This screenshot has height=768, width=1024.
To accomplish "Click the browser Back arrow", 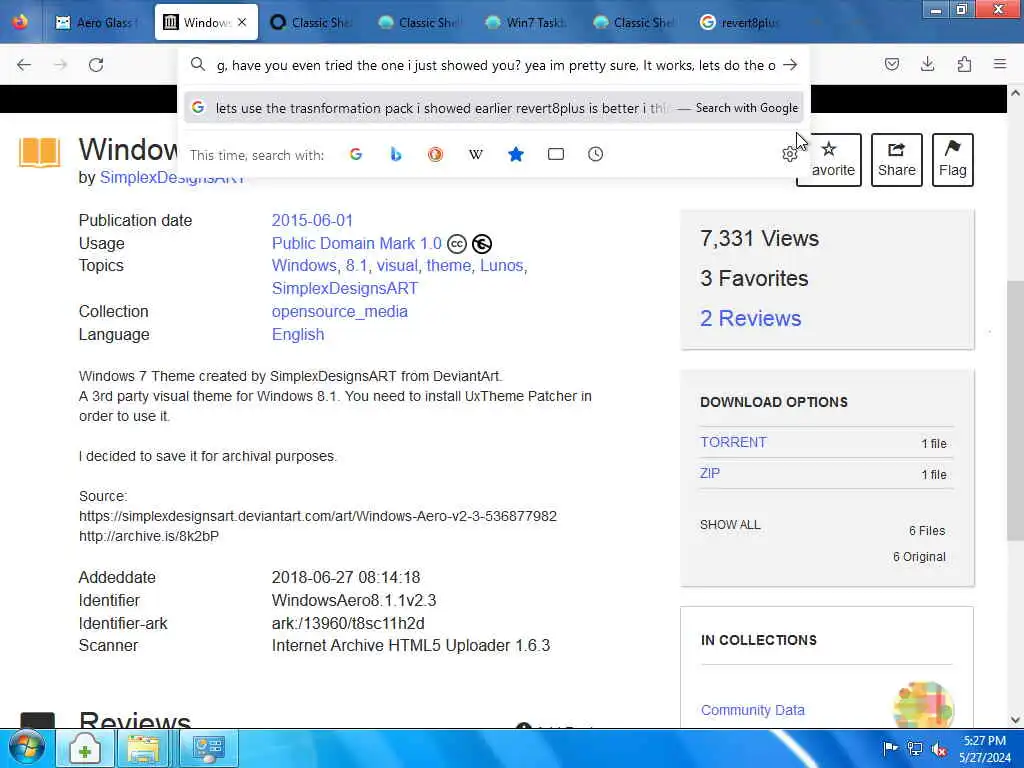I will coord(24,65).
